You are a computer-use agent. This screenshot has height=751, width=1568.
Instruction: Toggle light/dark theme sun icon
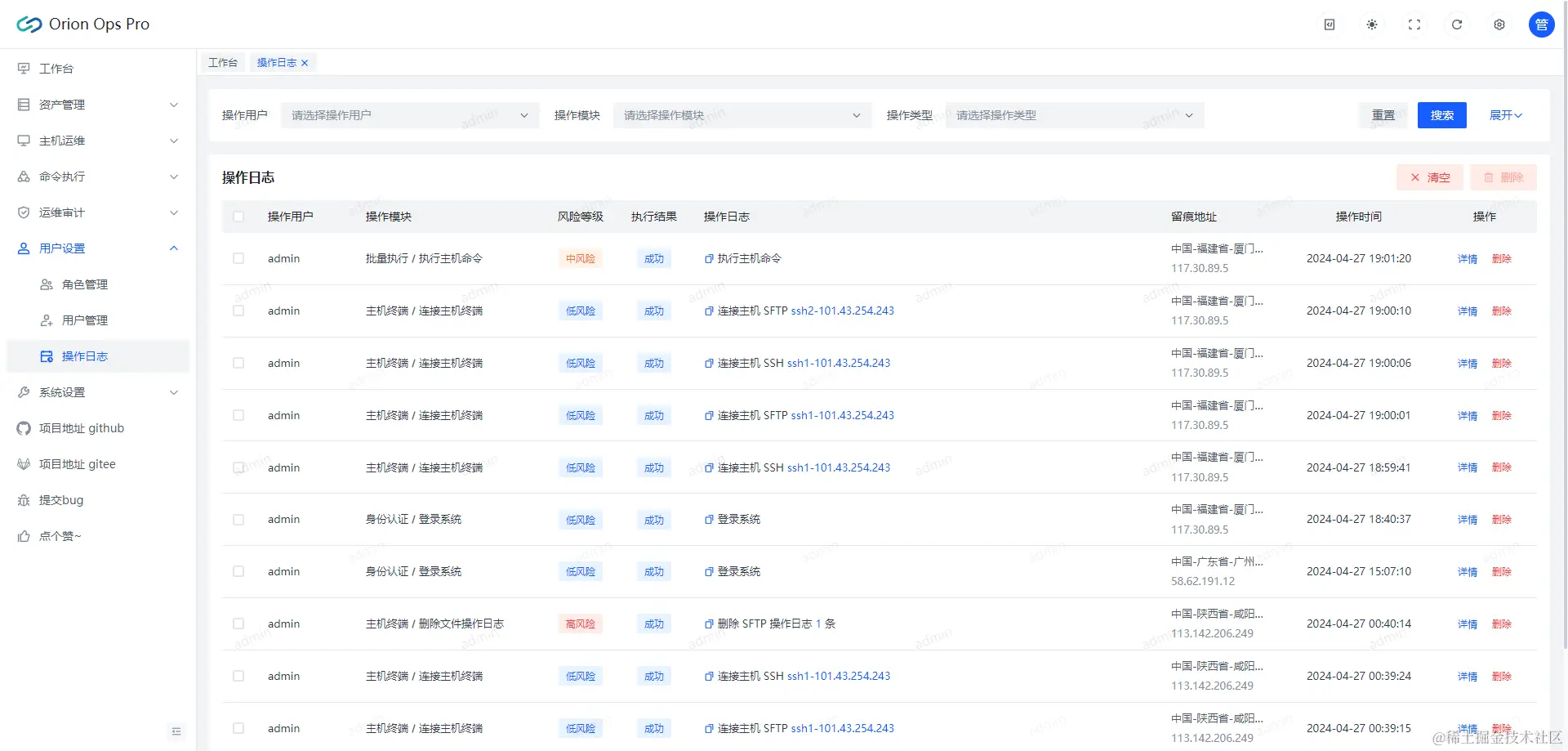pos(1372,25)
